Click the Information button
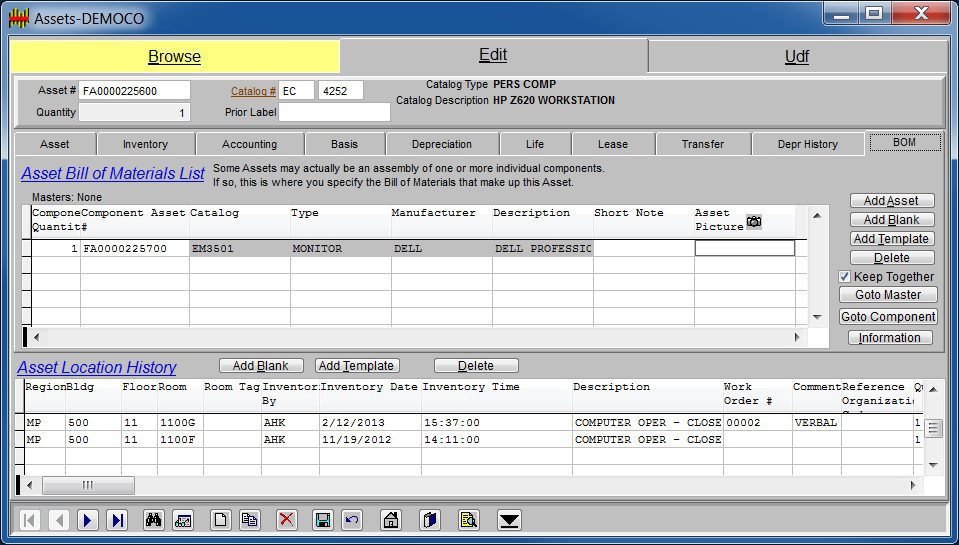Screen dimensions: 959x545 pos(890,338)
